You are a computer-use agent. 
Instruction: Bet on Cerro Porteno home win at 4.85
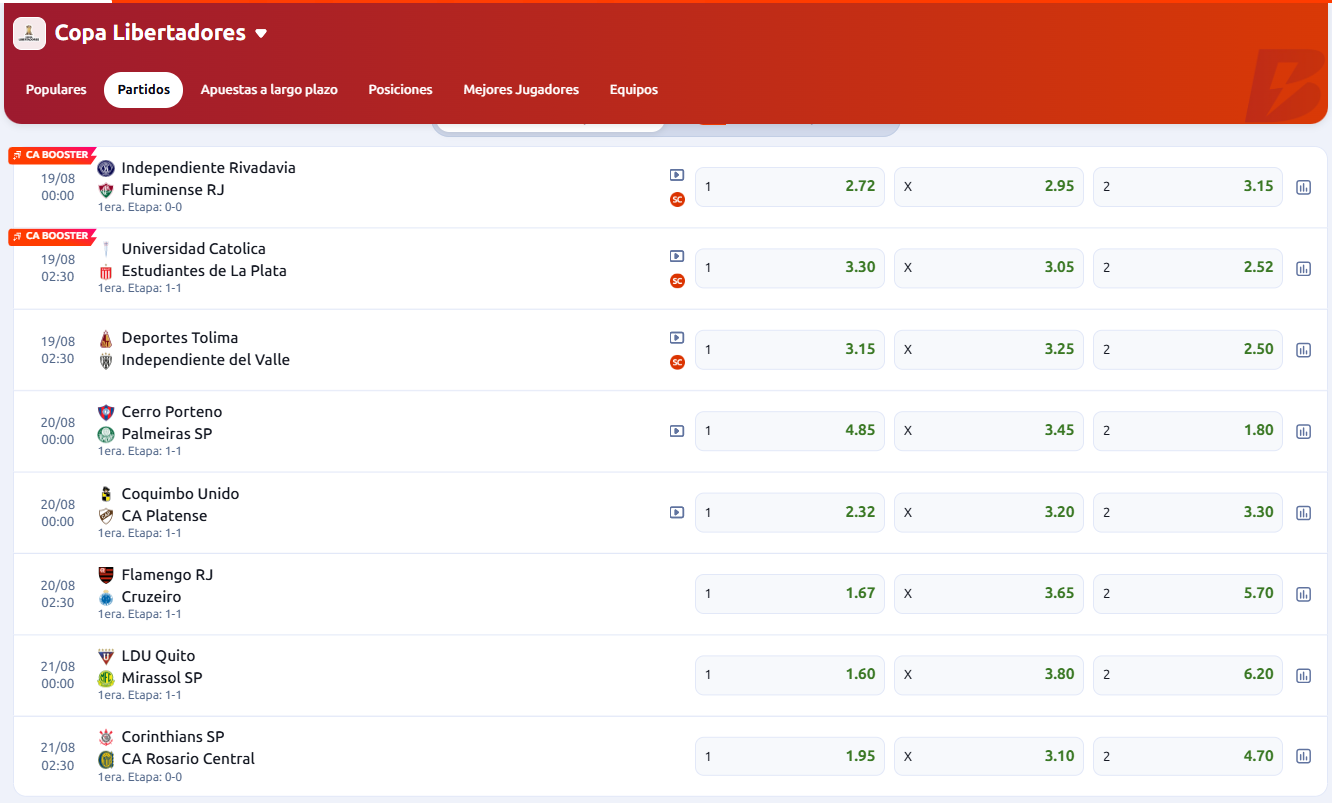(x=790, y=431)
